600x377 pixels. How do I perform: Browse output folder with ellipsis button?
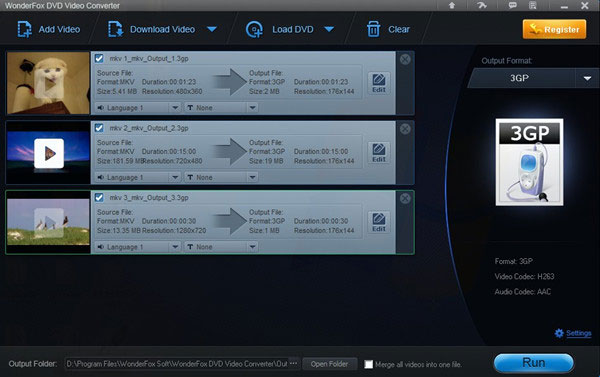pyautogui.click(x=293, y=363)
